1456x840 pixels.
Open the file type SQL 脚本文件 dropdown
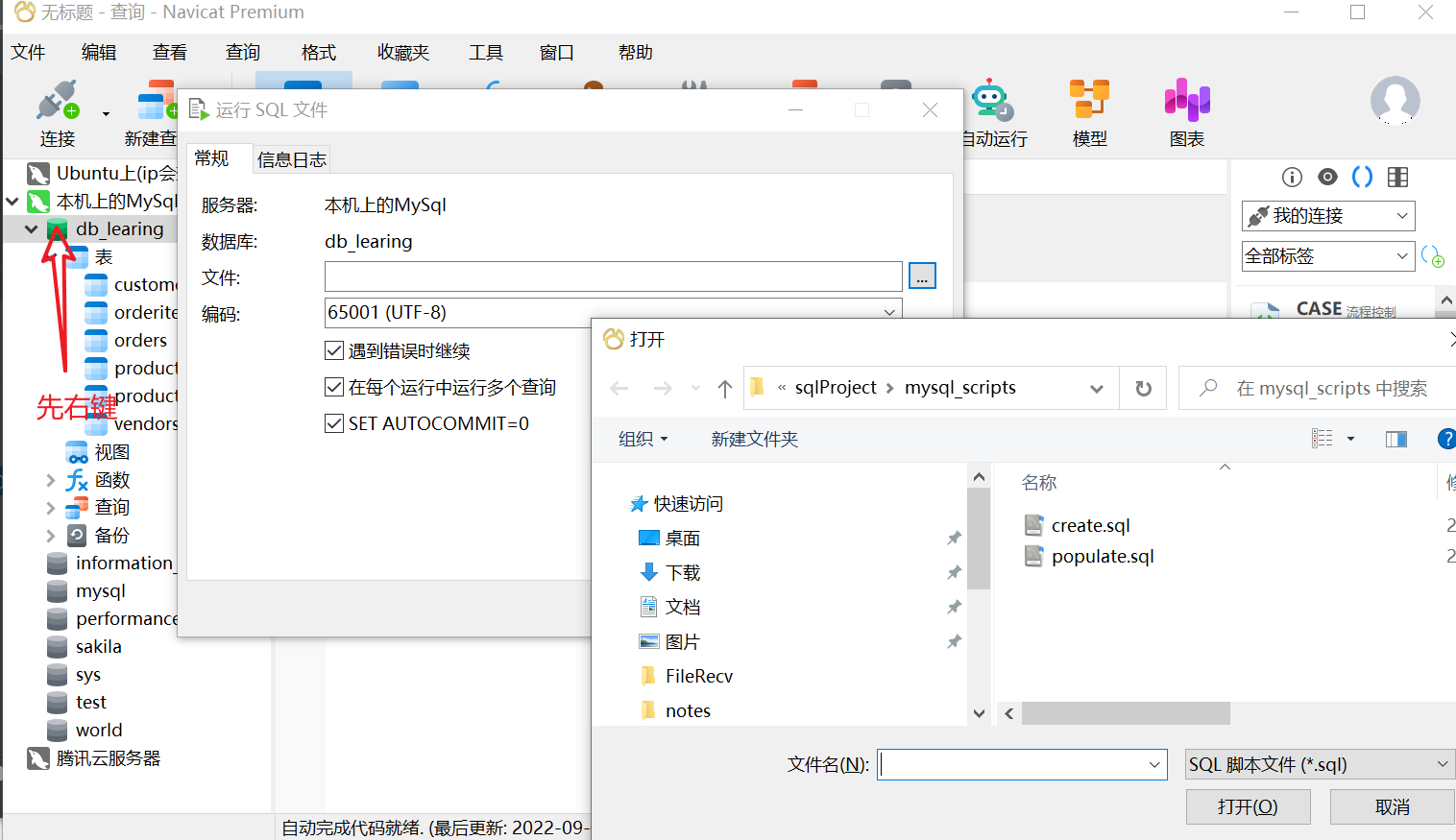pyautogui.click(x=1320, y=764)
